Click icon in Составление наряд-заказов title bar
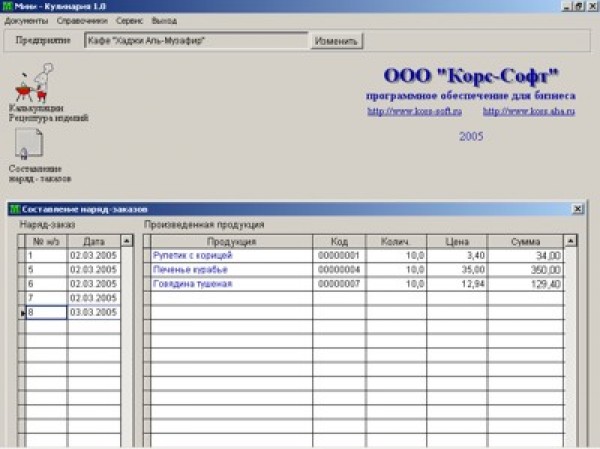This screenshot has width=600, height=449. coord(15,209)
